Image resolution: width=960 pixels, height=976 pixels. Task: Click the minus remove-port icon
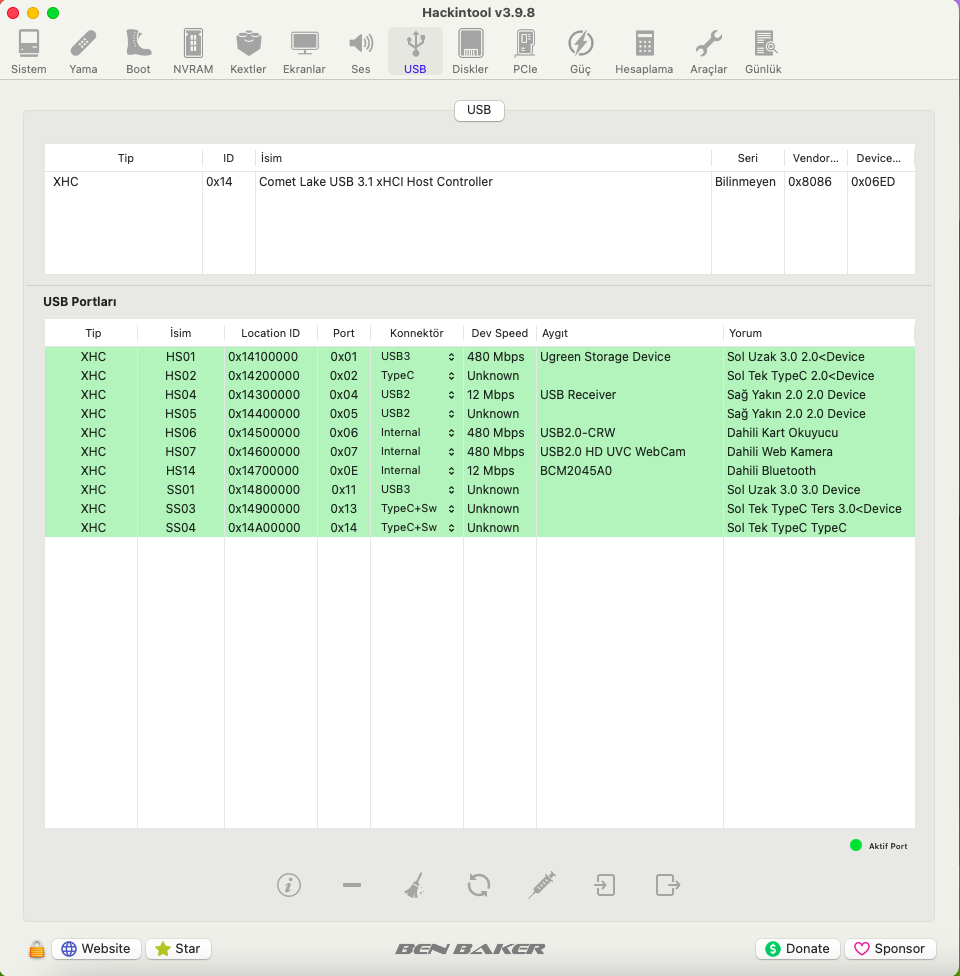click(351, 885)
